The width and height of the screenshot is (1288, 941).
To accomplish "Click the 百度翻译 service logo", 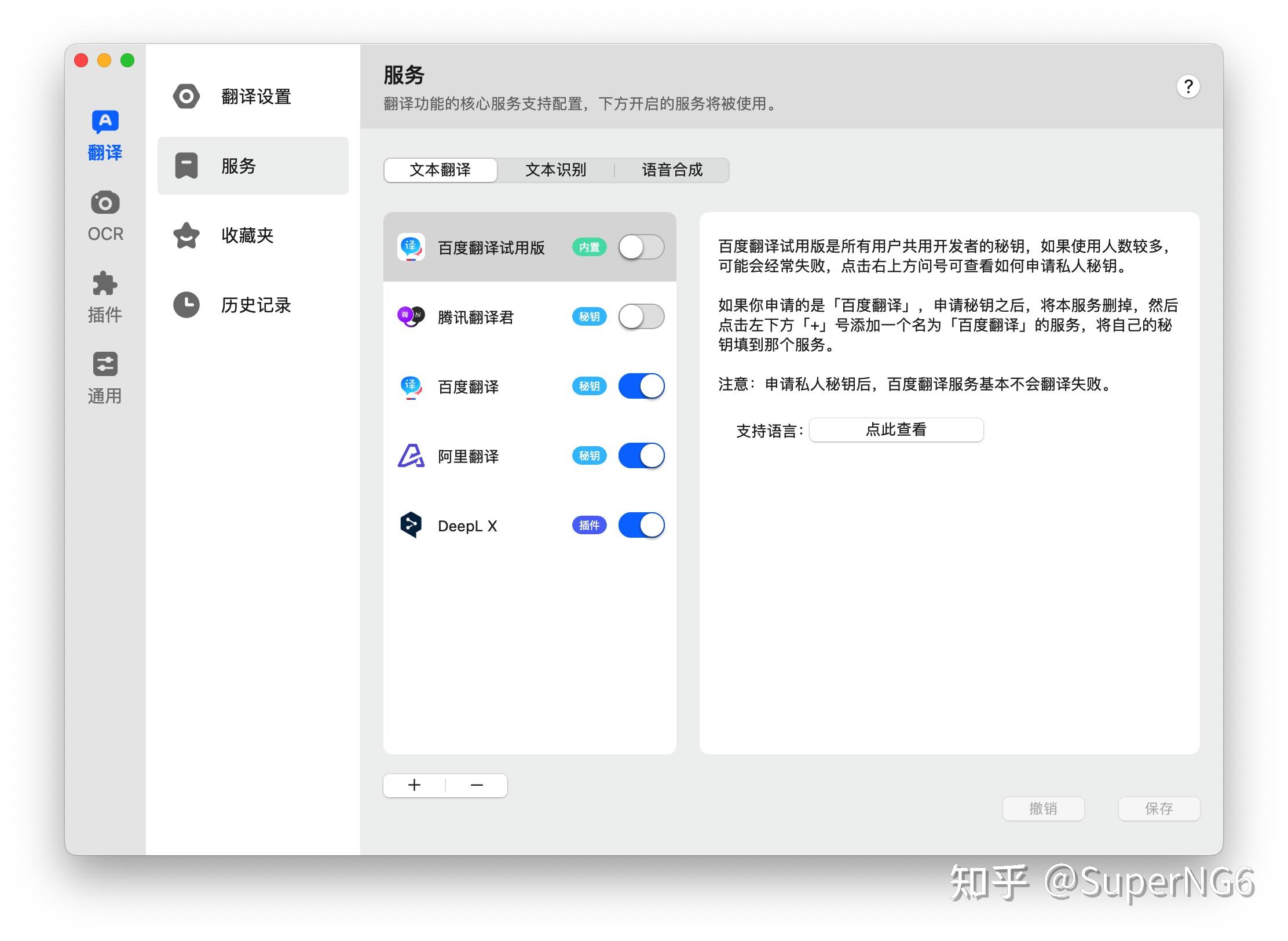I will click(411, 386).
